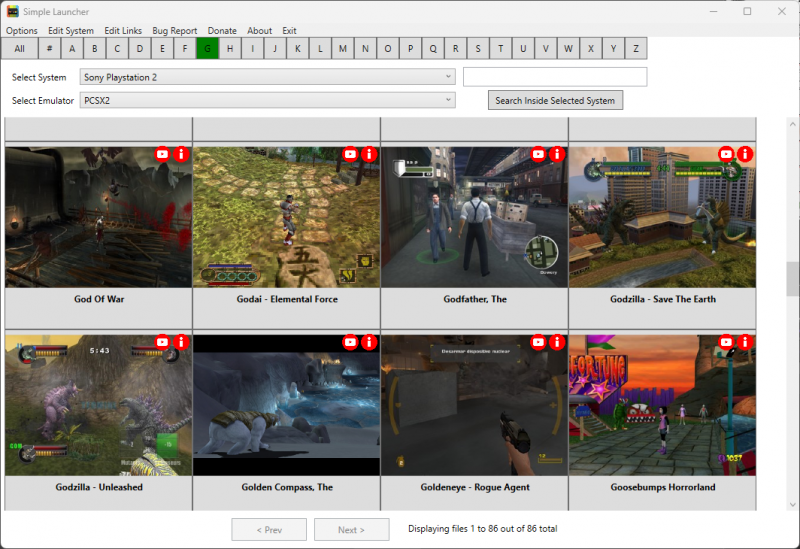
Task: Go to previous page with Prev button
Action: (x=269, y=530)
